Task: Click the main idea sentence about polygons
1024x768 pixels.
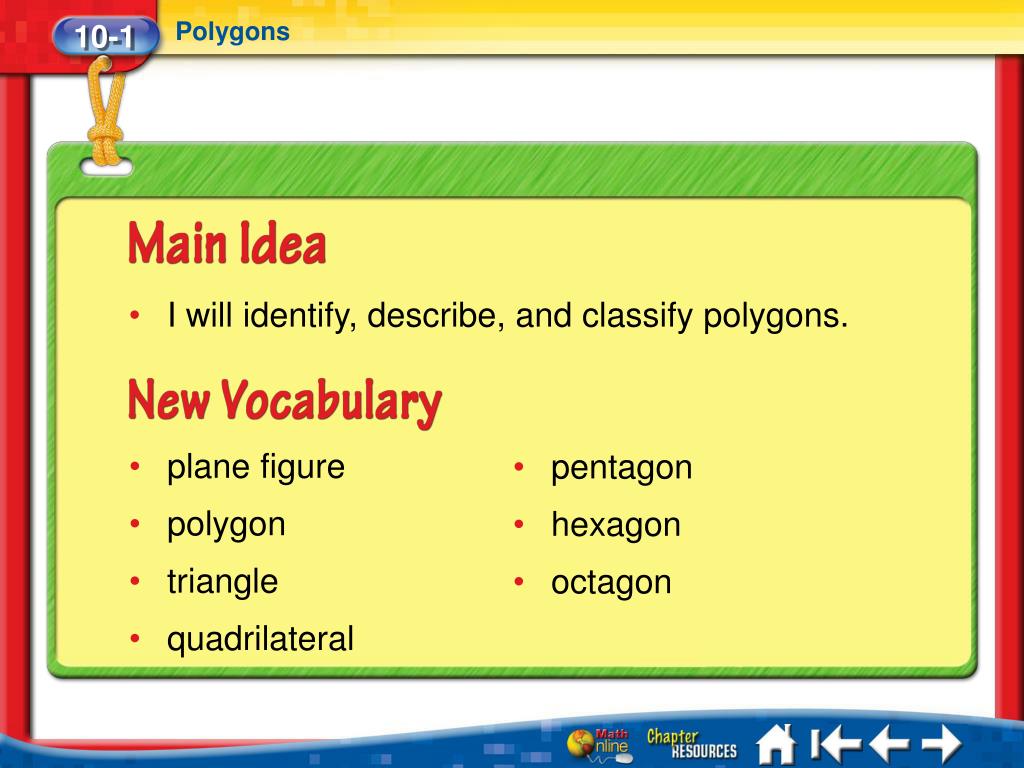Action: pos(507,315)
